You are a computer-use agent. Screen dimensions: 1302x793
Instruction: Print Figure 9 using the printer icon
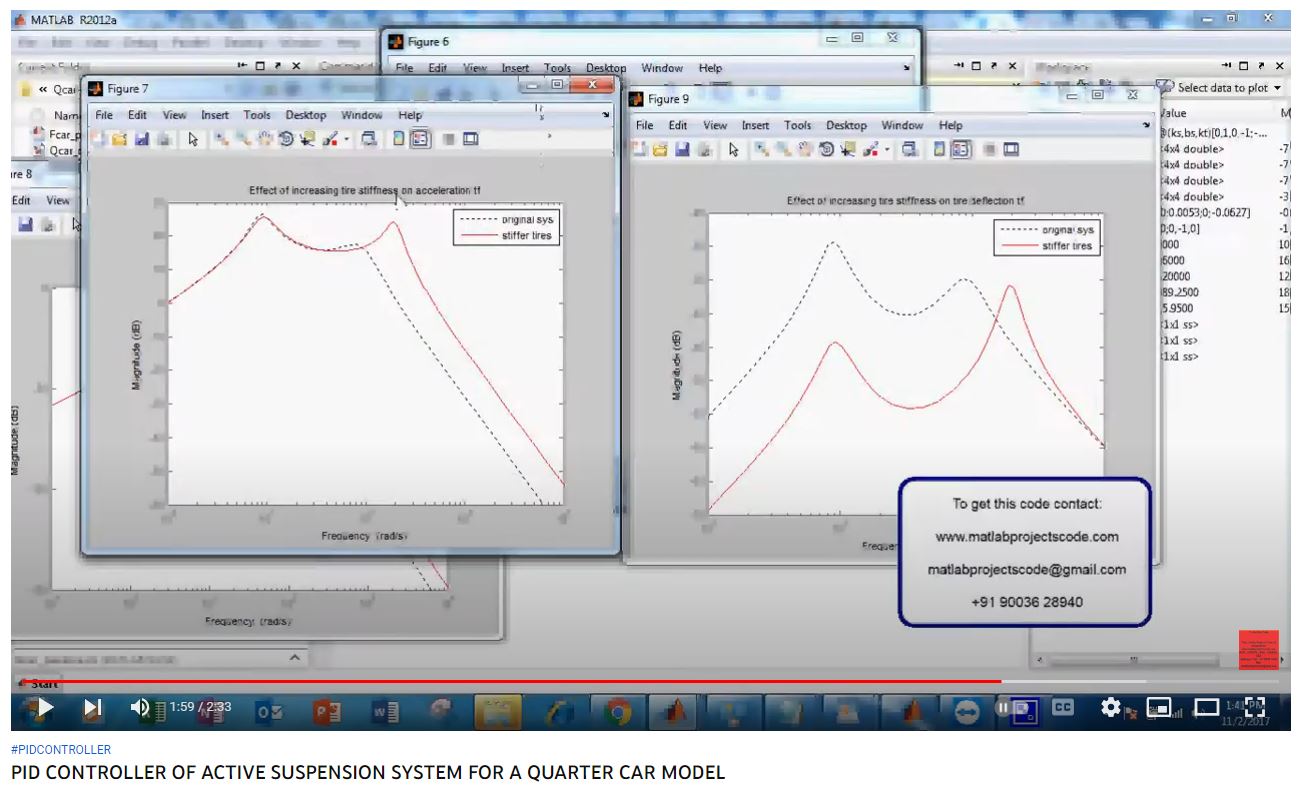[704, 150]
